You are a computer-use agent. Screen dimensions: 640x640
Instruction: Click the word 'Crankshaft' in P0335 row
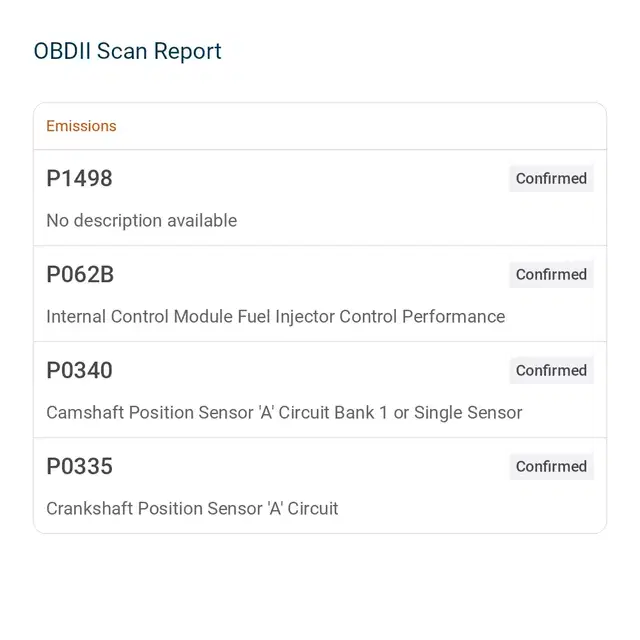point(89,509)
